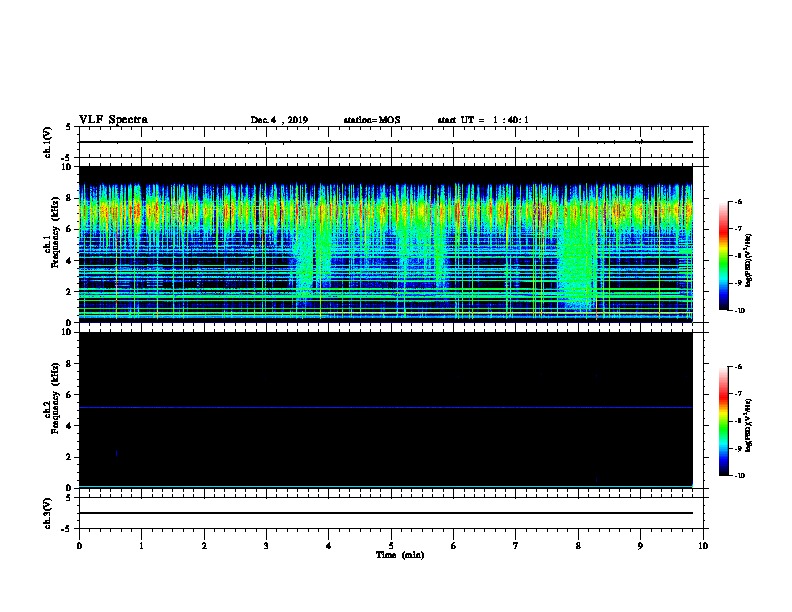
Task: Click time axis tick label "6"
Action: [x=454, y=546]
